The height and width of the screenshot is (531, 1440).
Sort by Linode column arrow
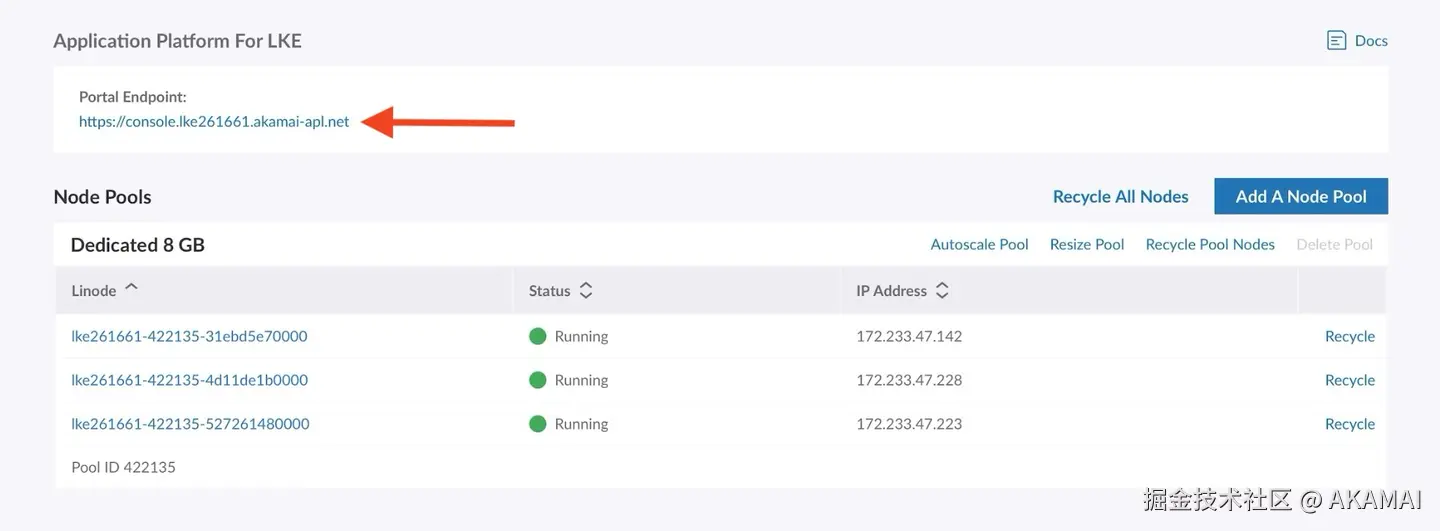coord(131,289)
